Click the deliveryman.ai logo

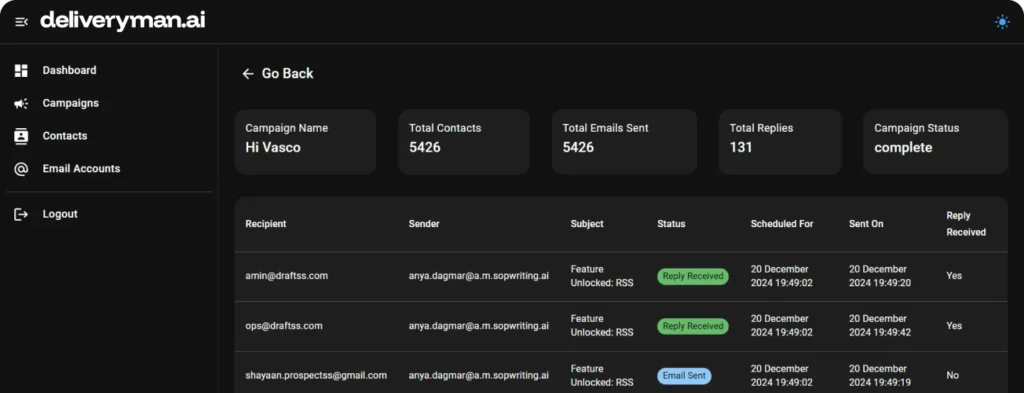(123, 21)
